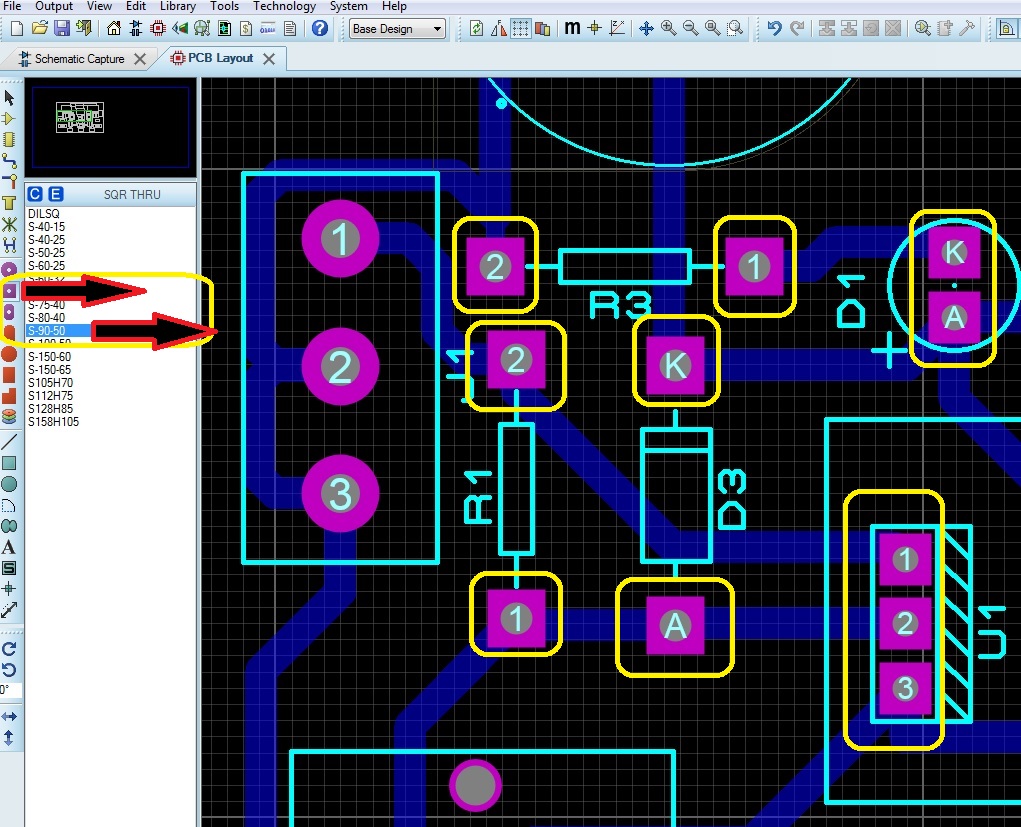The image size is (1021, 827).
Task: Open a project with the folder icon
Action: coord(40,28)
